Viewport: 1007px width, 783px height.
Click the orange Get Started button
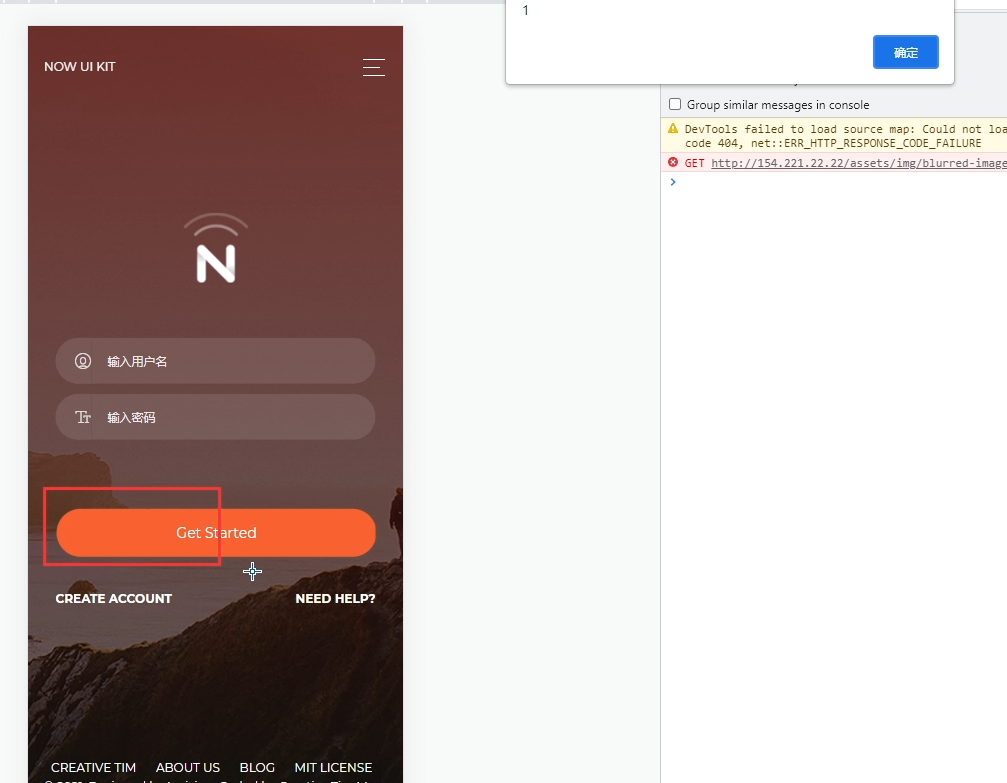(216, 532)
